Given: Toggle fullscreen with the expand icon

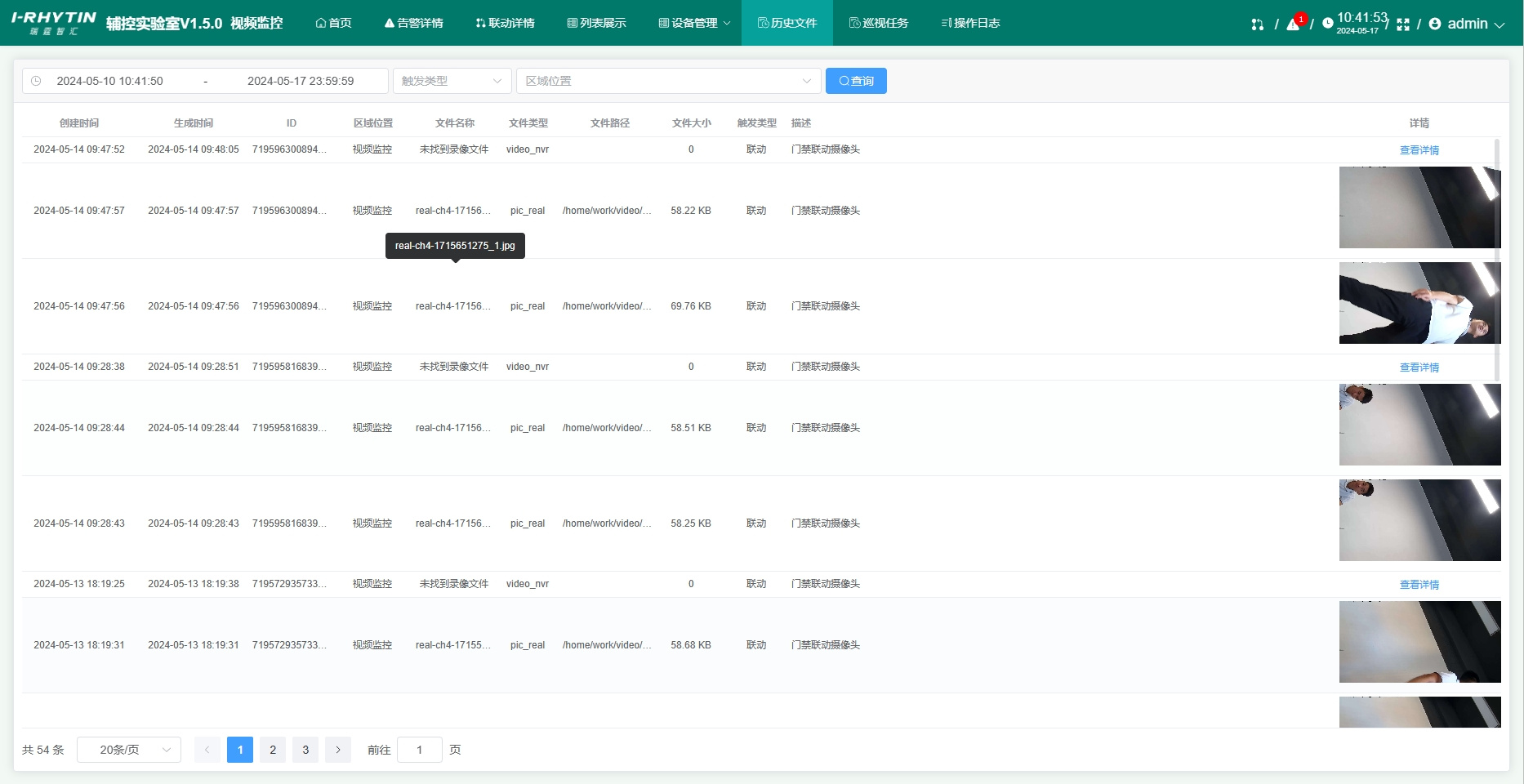Looking at the screenshot, I should (1403, 24).
